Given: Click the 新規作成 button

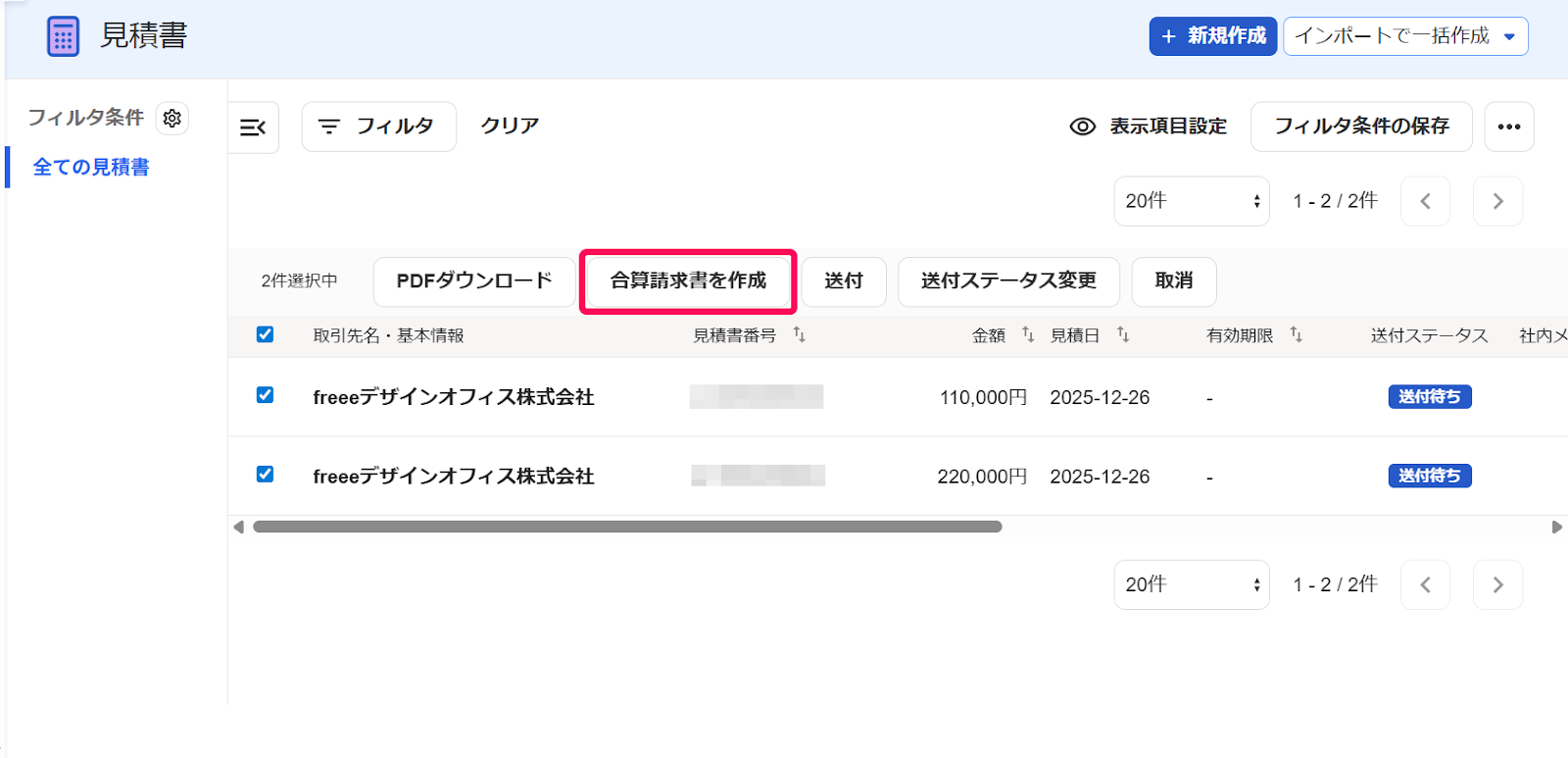Looking at the screenshot, I should [1213, 36].
